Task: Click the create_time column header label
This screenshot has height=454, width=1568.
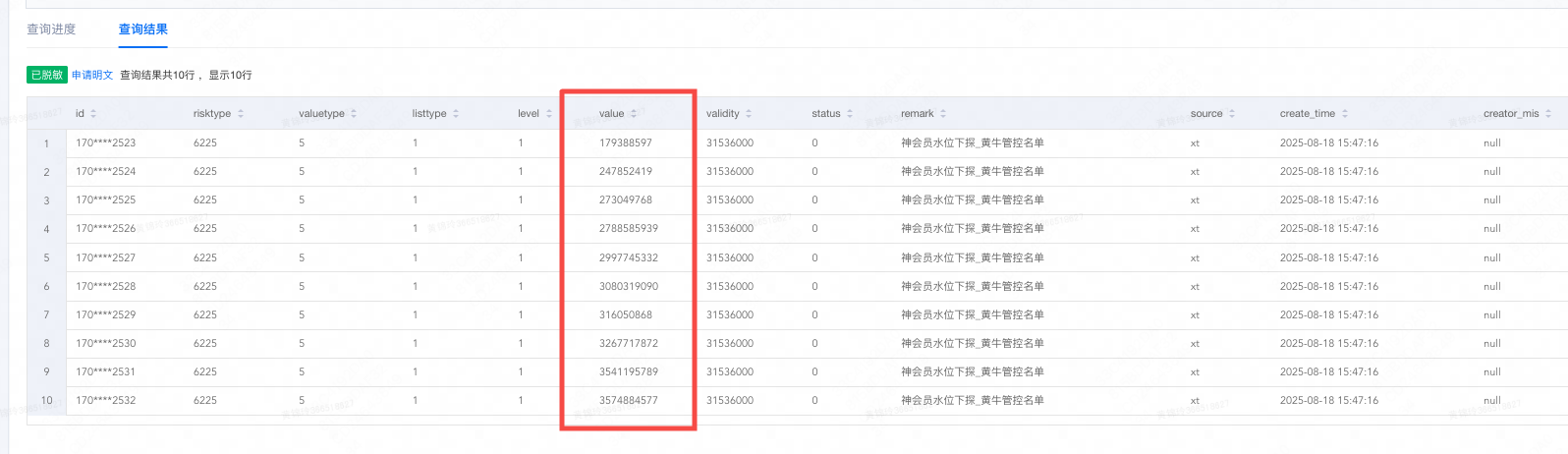Action: click(1308, 114)
